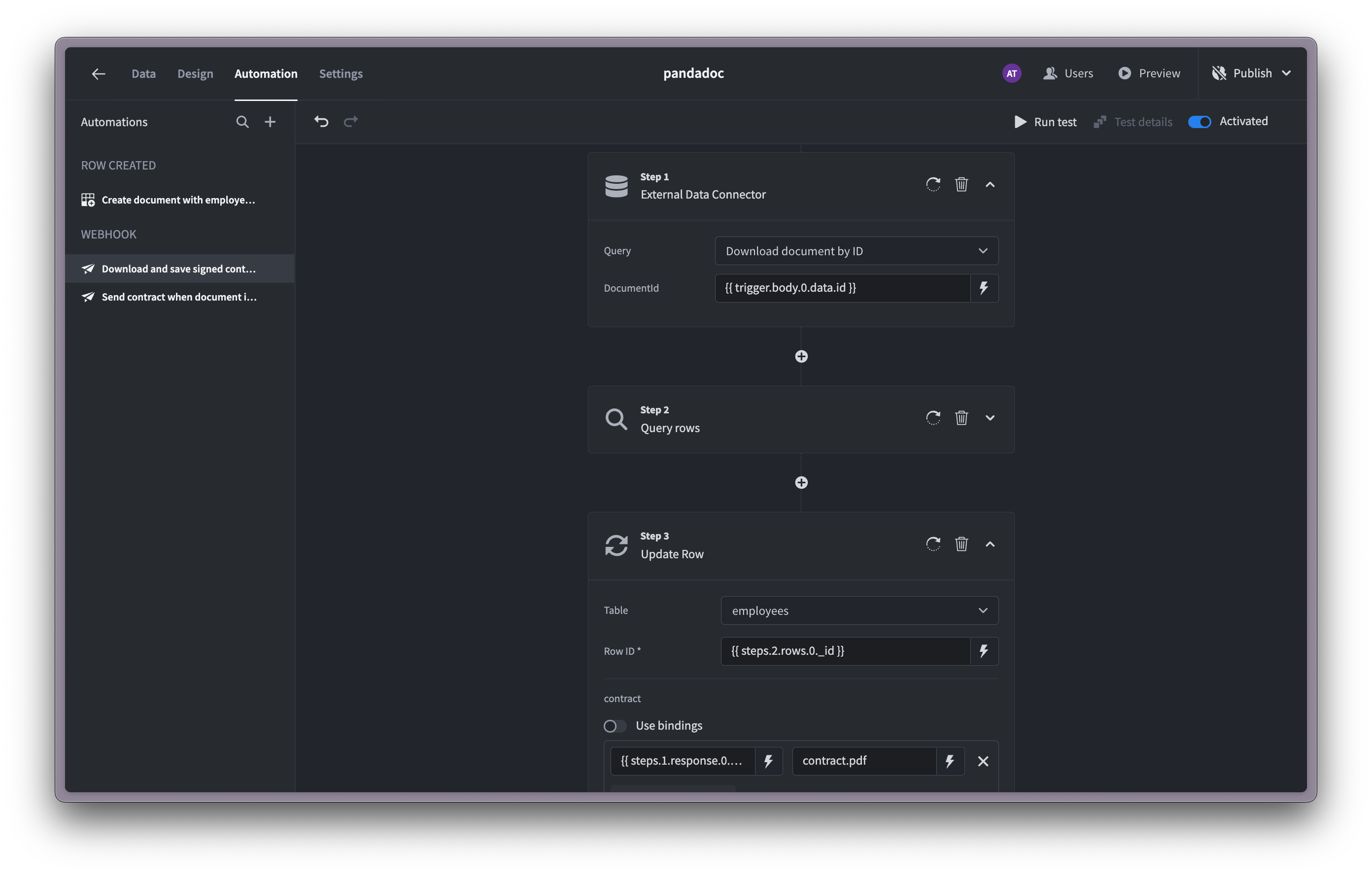Refresh the Query rows step
This screenshot has width=1372, height=875.
[x=933, y=418]
